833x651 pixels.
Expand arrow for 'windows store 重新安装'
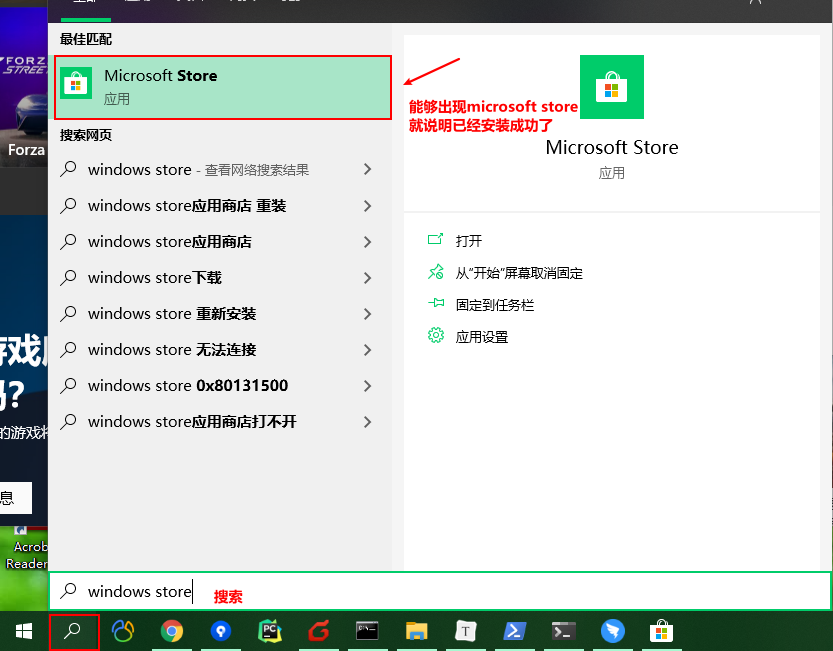[367, 314]
